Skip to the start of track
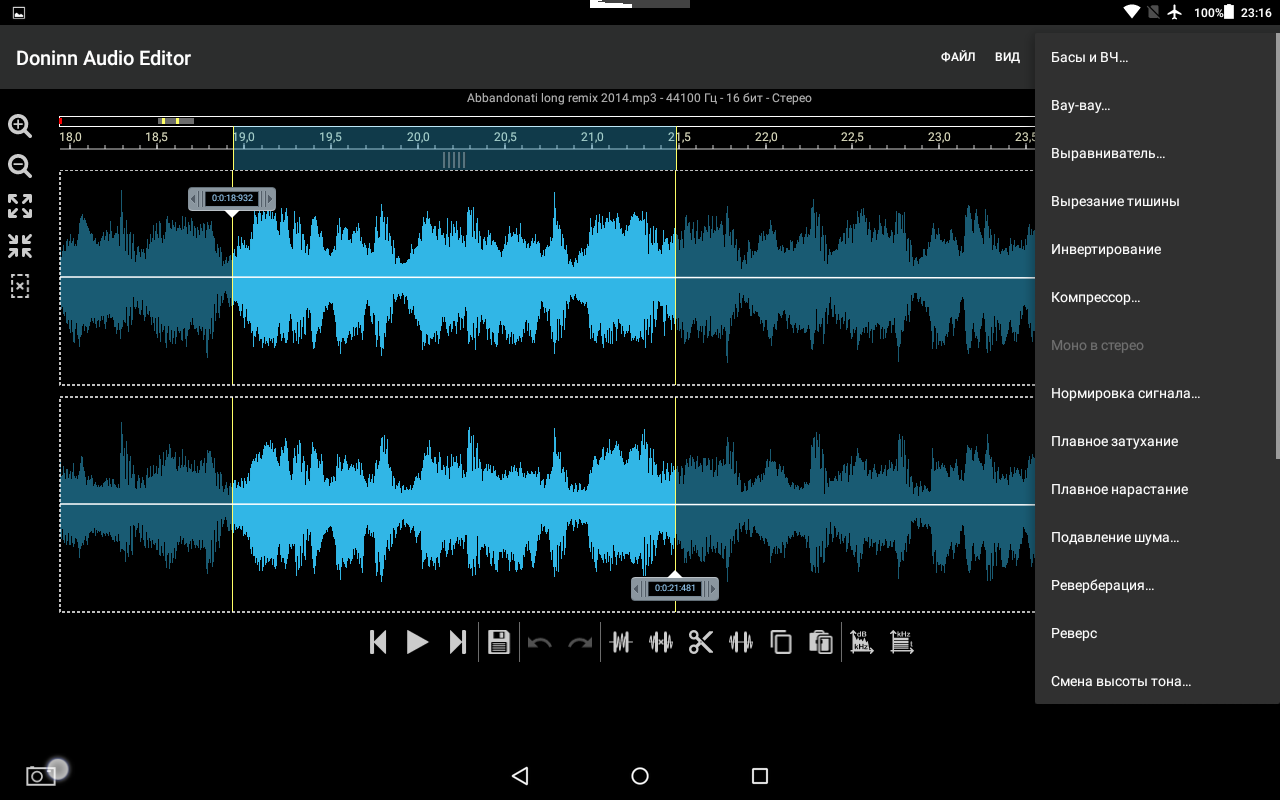 pos(378,642)
